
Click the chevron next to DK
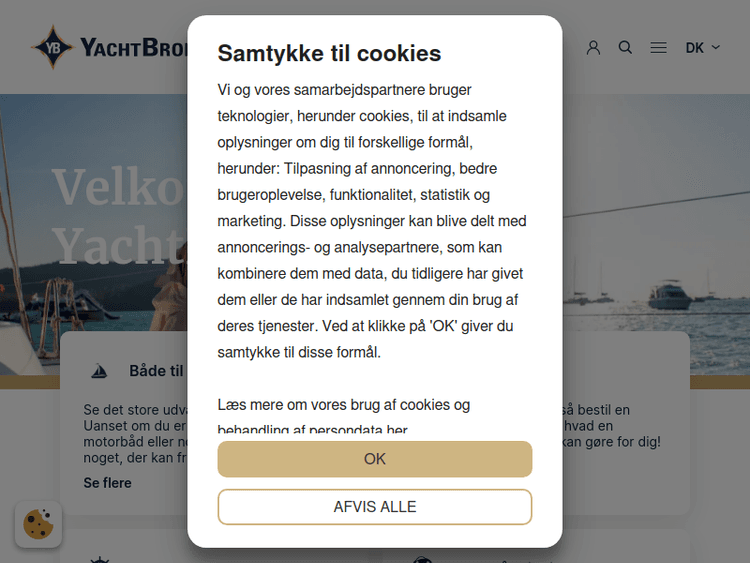coord(716,47)
